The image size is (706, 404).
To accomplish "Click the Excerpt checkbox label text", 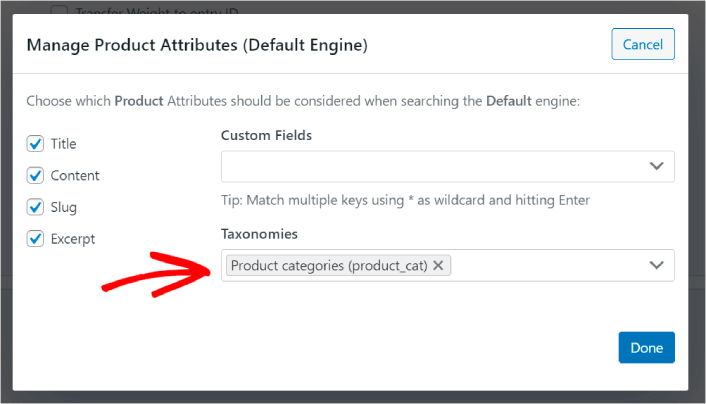I will click(x=74, y=239).
